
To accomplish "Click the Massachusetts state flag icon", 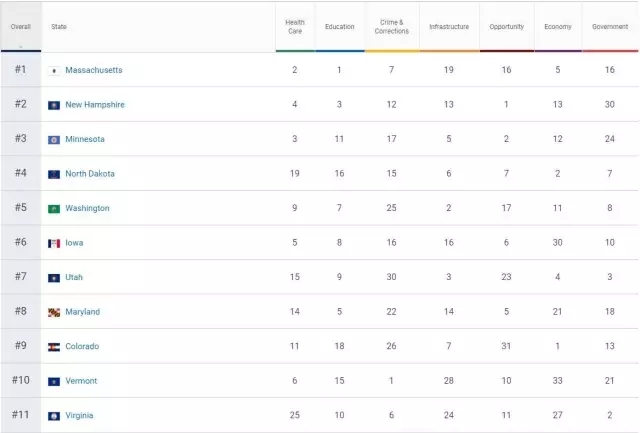I will pyautogui.click(x=54, y=71).
